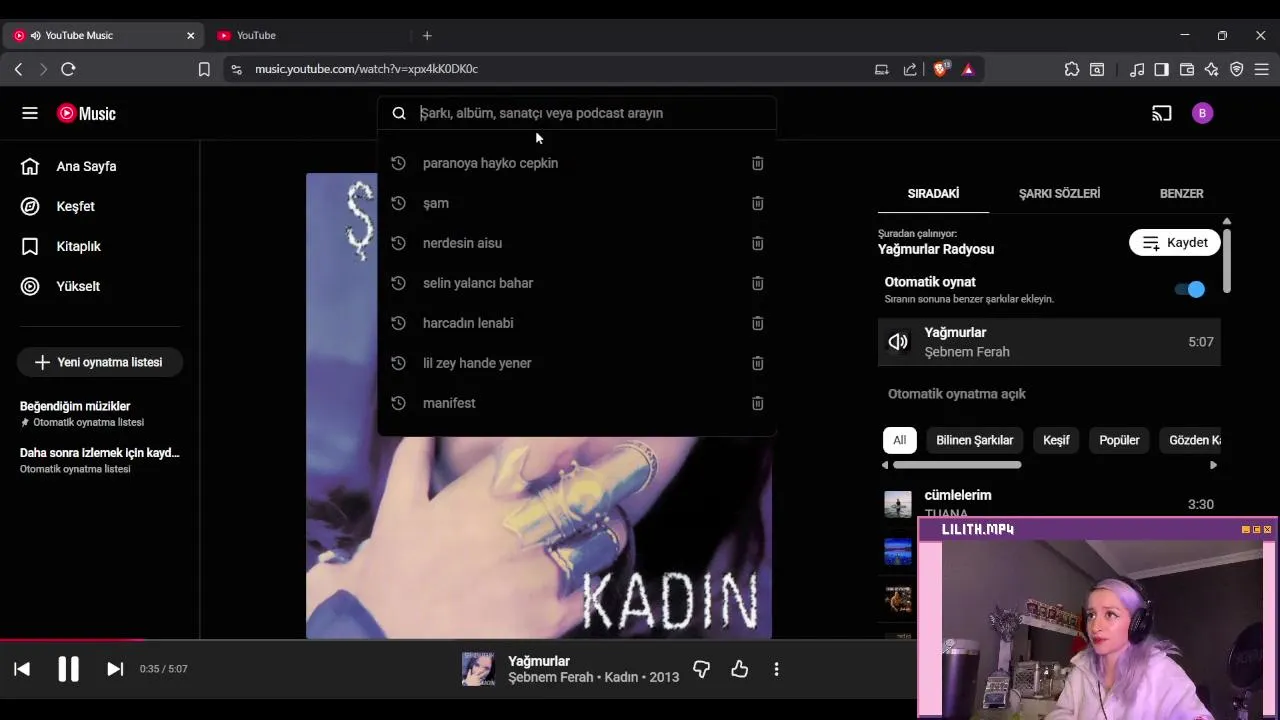Switch to ŞARKI SÖZLERİ tab
Image resolution: width=1280 pixels, height=720 pixels.
tap(1059, 193)
